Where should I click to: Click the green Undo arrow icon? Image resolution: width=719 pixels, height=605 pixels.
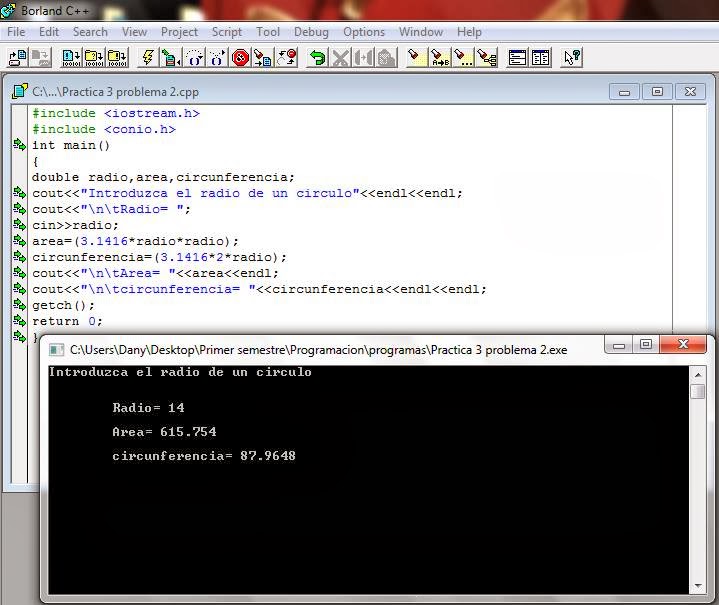pos(317,58)
